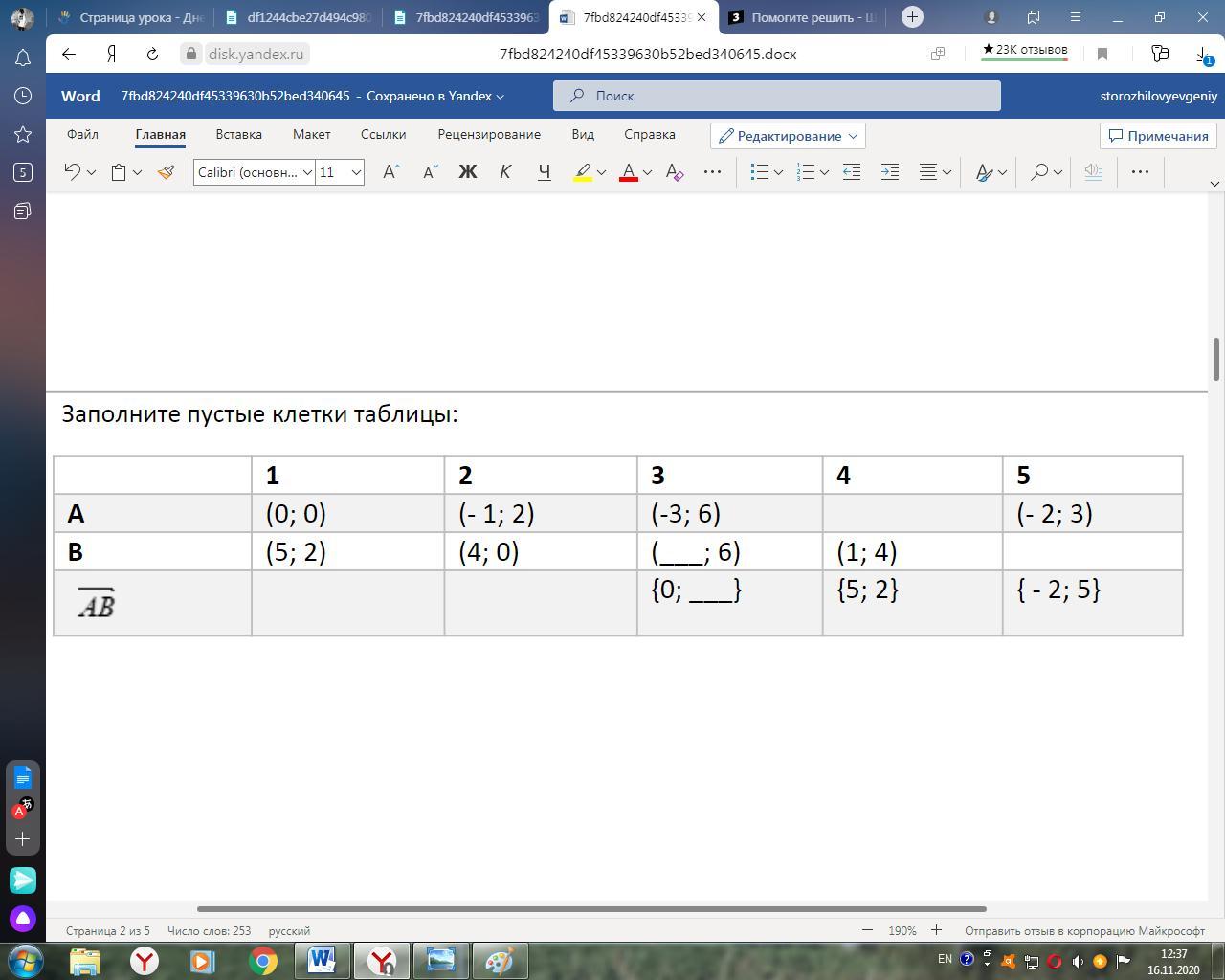
Task: Toggle bold formatting (Ж)
Action: point(467,172)
